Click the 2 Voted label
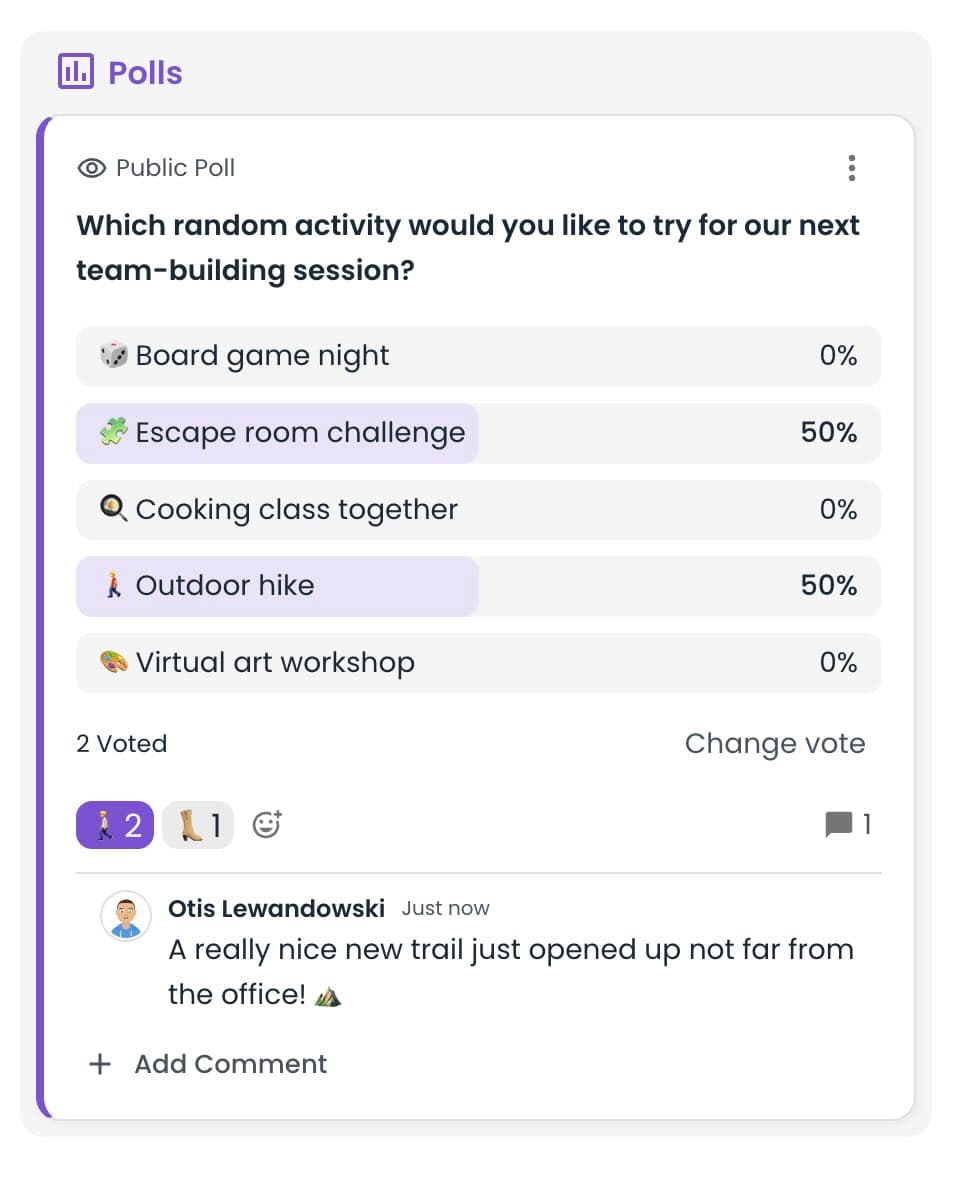The width and height of the screenshot is (970, 1190). [121, 743]
